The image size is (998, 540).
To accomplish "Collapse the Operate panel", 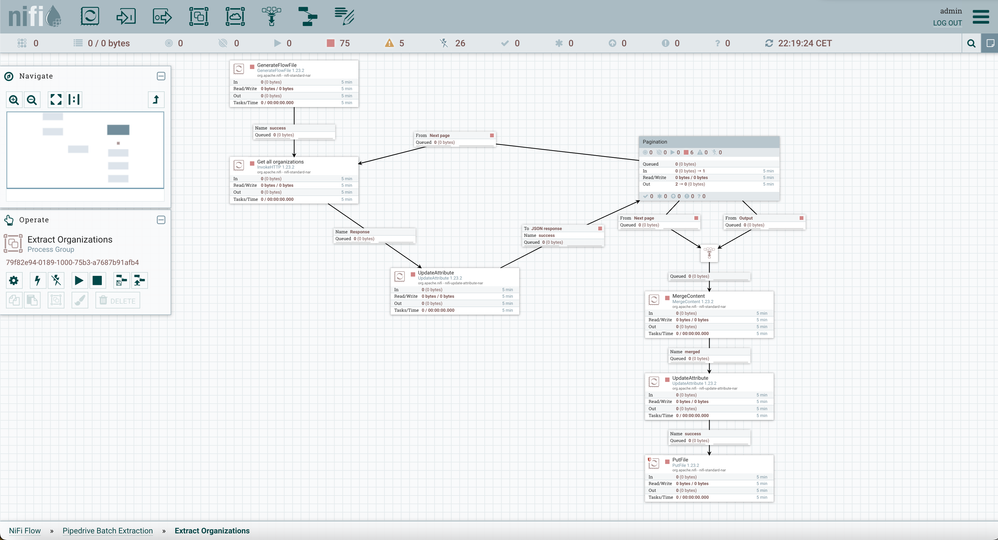I will (161, 220).
